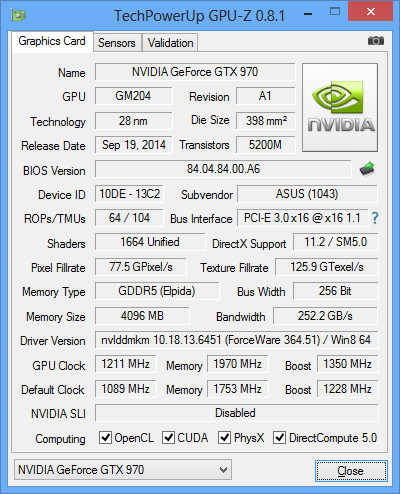
Task: Click the Boost field 1350 MHz
Action: (x=348, y=364)
